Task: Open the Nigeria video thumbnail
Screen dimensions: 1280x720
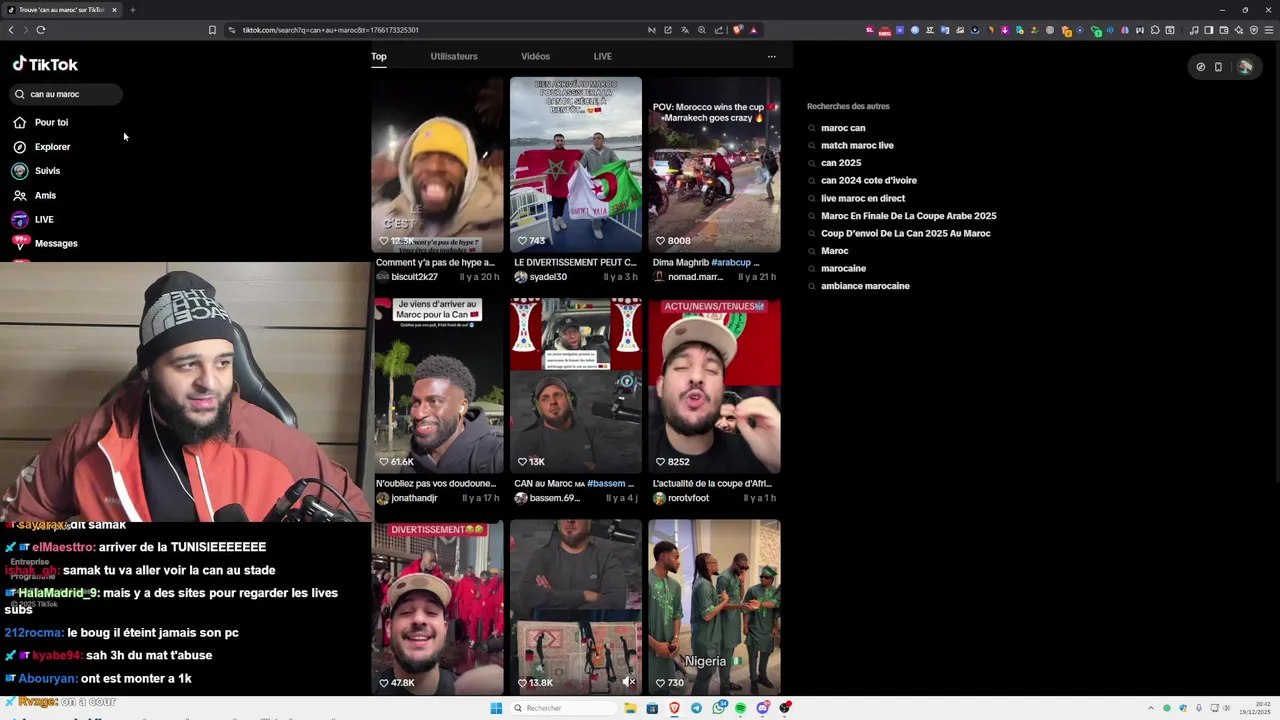Action: click(x=714, y=606)
